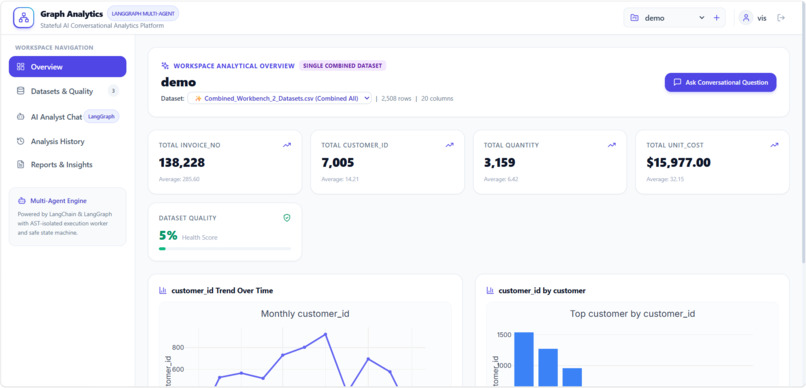Click the Average: 6.42 text
This screenshot has width=806, height=388.
click(501, 179)
